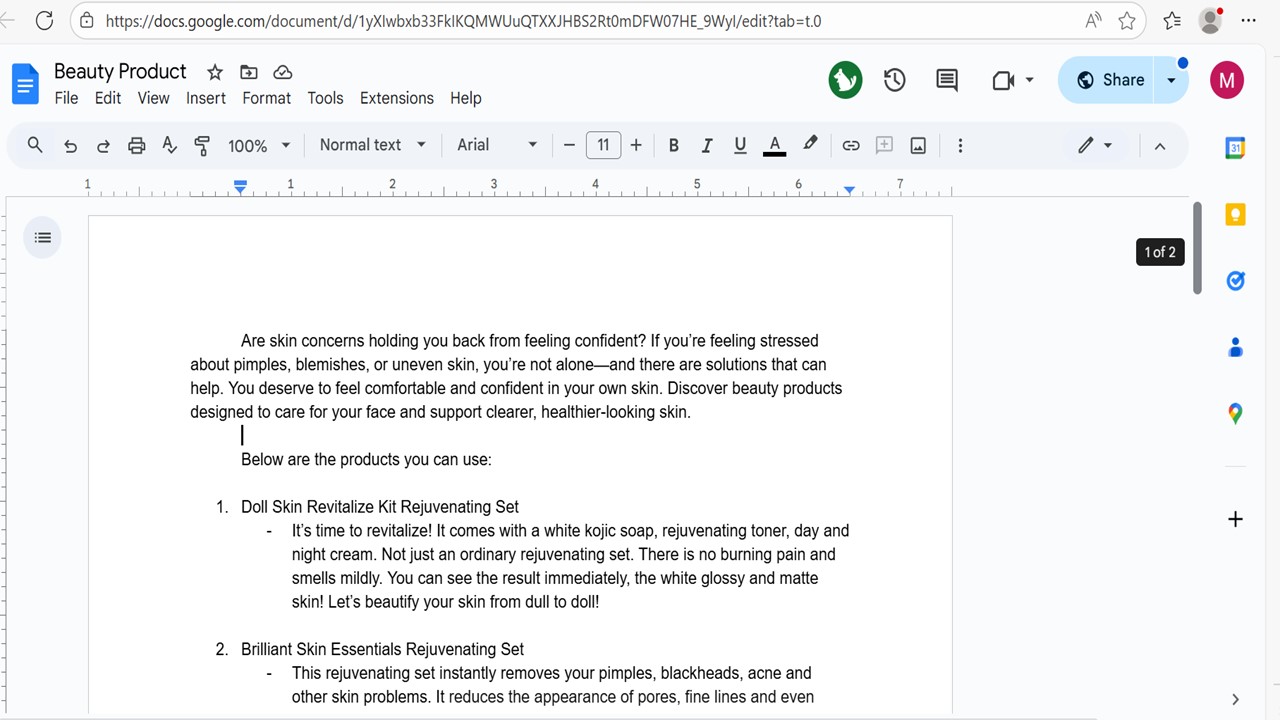
Task: Undo the last edit
Action: coord(70,146)
